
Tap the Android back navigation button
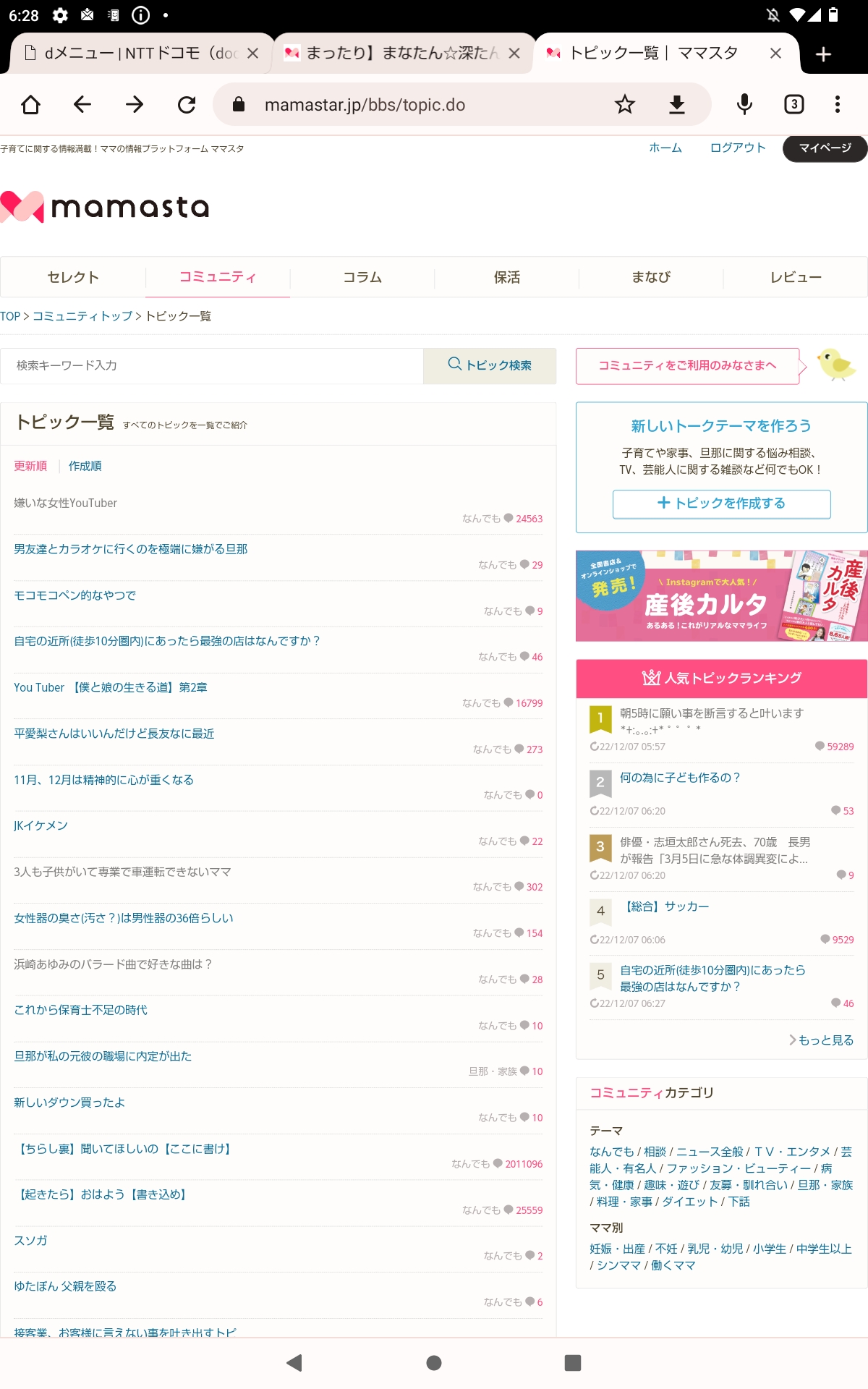click(294, 1363)
